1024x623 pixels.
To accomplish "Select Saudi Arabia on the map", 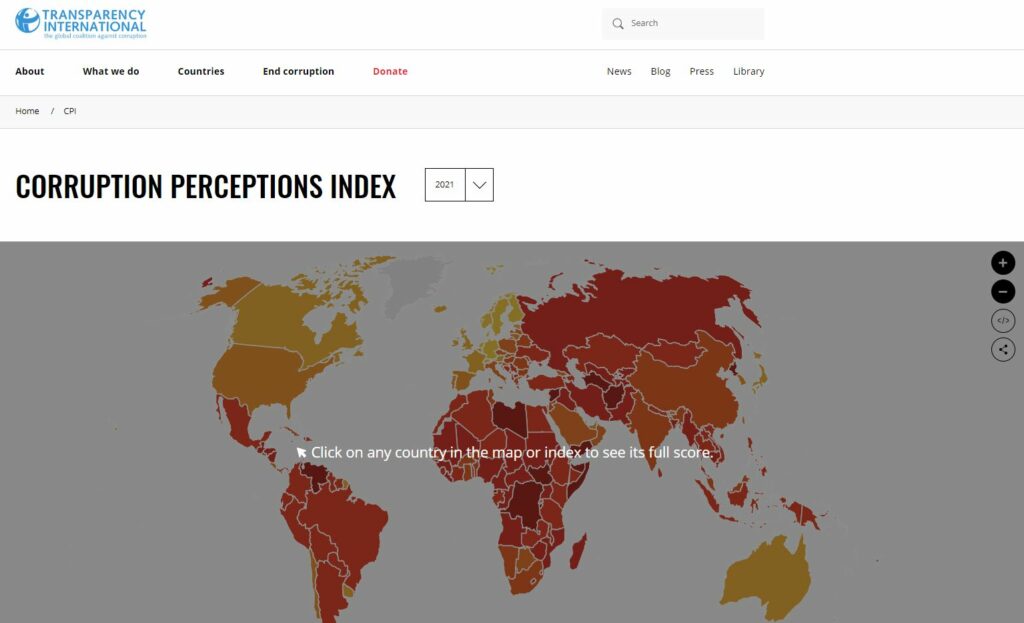I will [x=575, y=423].
